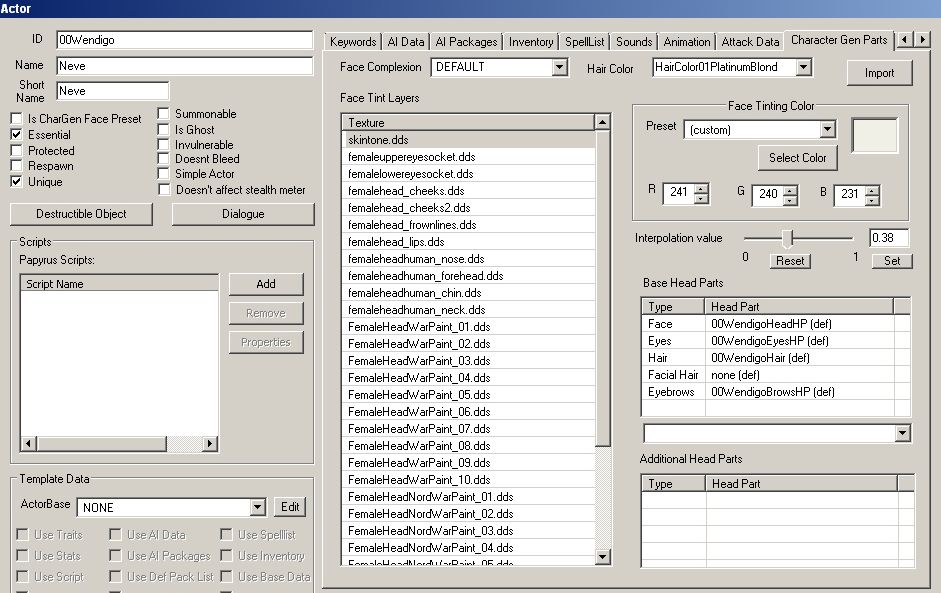Expand the Hair Color dropdown
The width and height of the screenshot is (941, 593).
[x=802, y=68]
